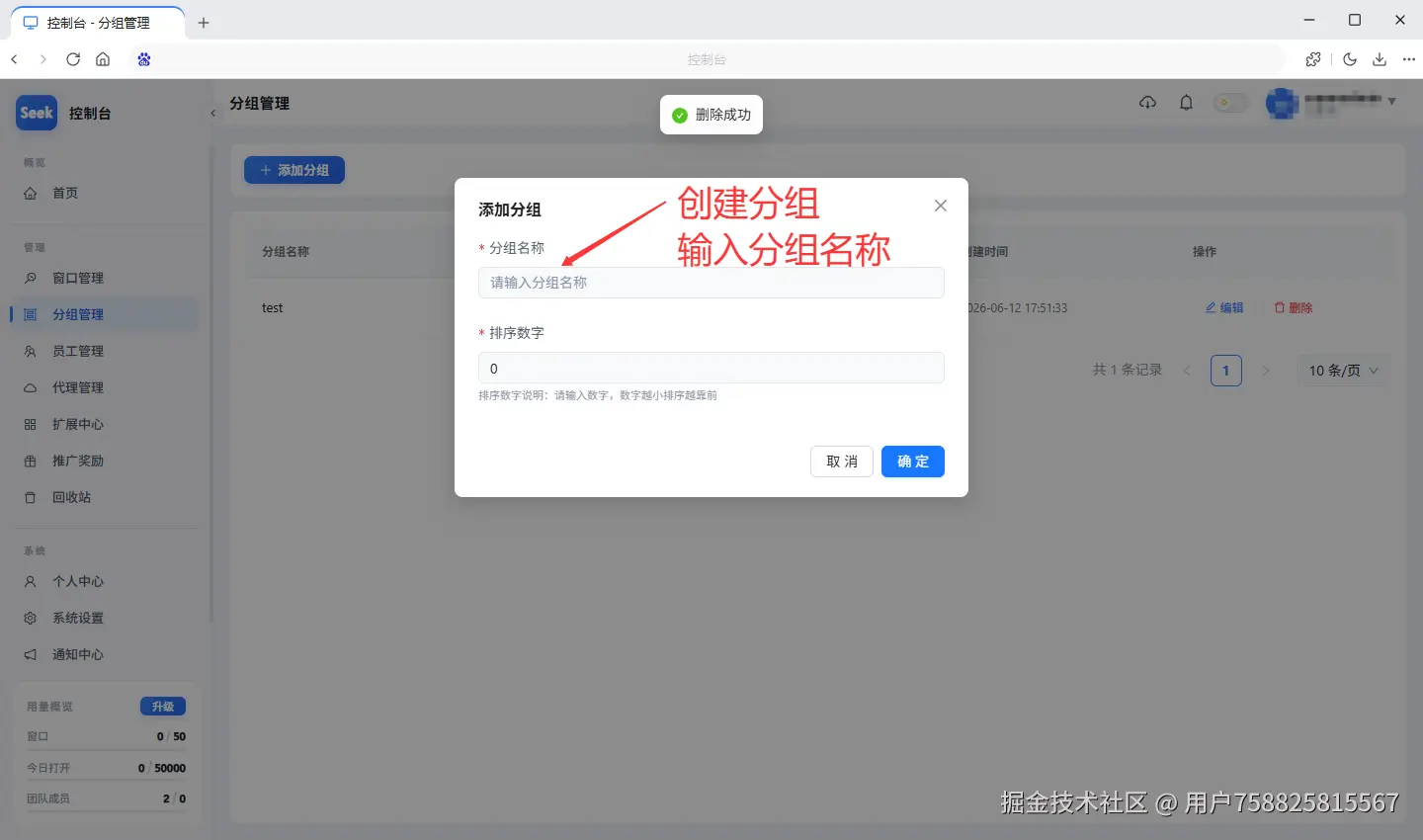Open the user account dropdown arrow

[x=1391, y=102]
